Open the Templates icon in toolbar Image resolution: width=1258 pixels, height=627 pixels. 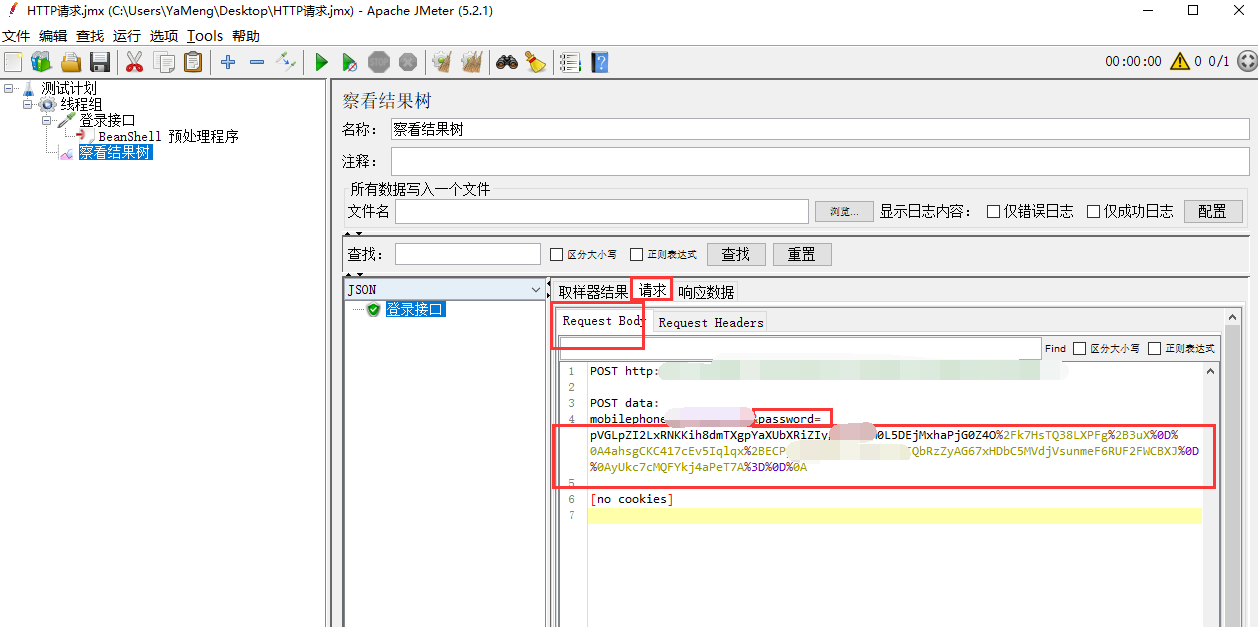click(x=41, y=62)
